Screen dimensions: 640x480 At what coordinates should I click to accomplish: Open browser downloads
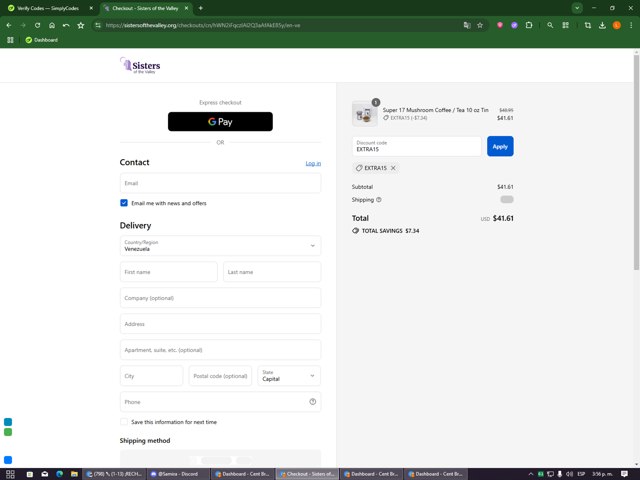coord(602,25)
